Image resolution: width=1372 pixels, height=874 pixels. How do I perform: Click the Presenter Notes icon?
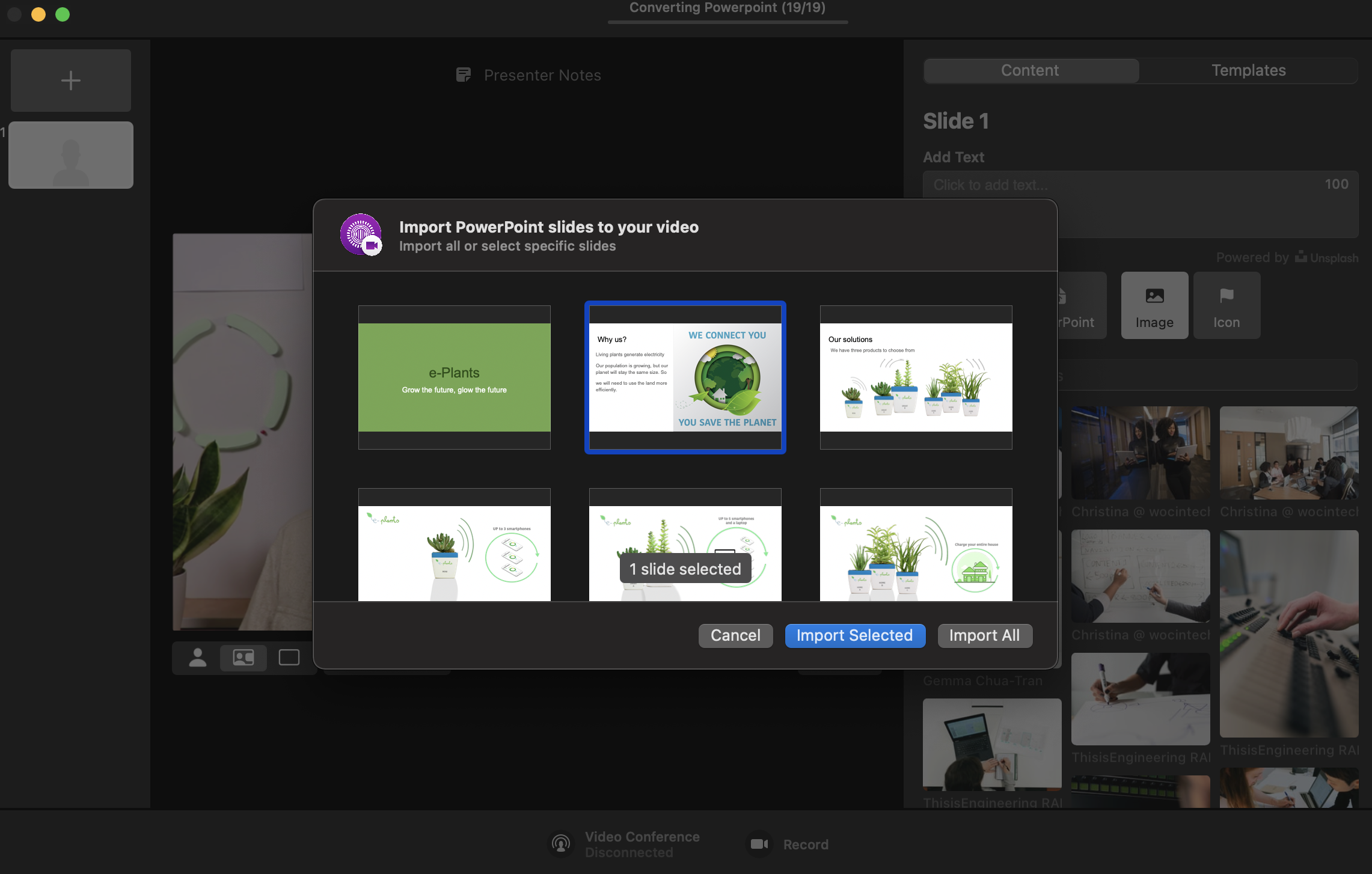(464, 75)
